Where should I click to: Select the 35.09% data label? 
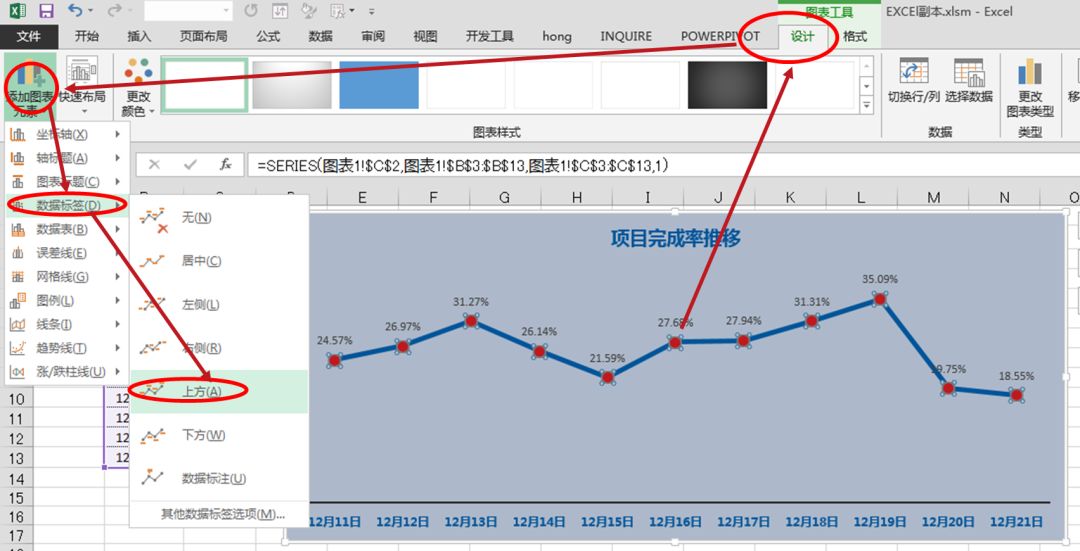(x=880, y=280)
